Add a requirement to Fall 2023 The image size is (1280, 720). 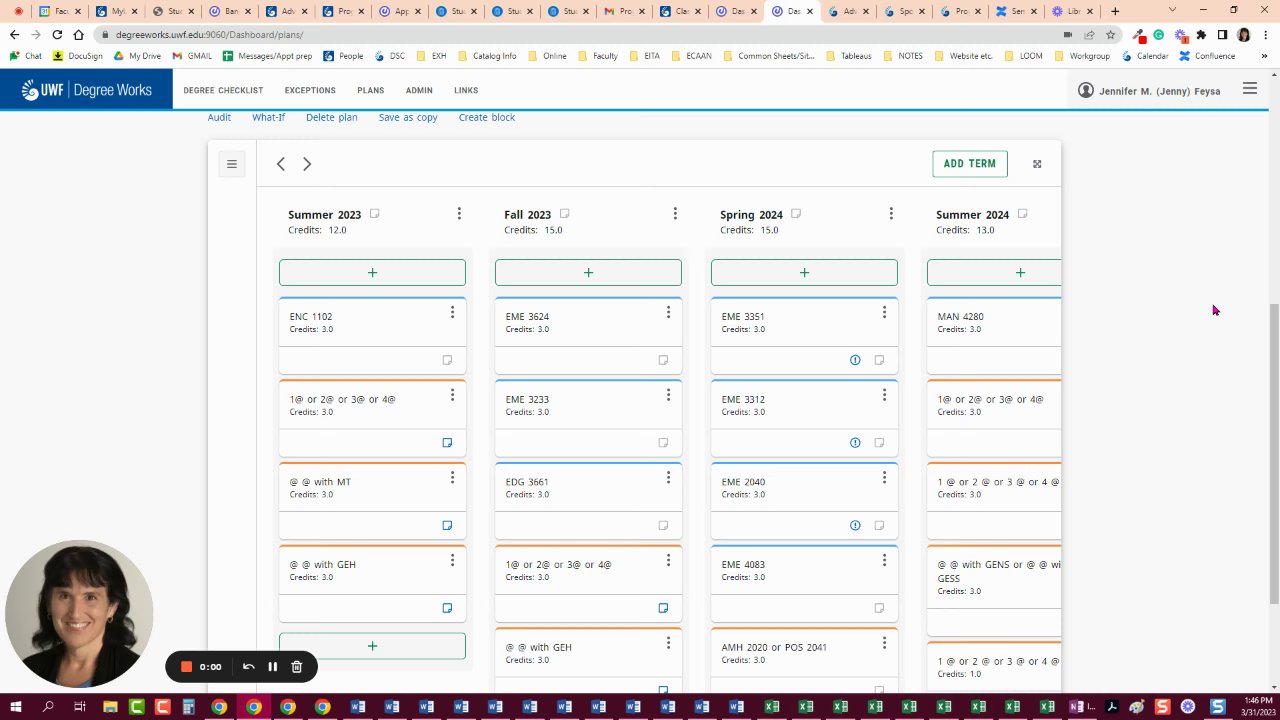[588, 273]
